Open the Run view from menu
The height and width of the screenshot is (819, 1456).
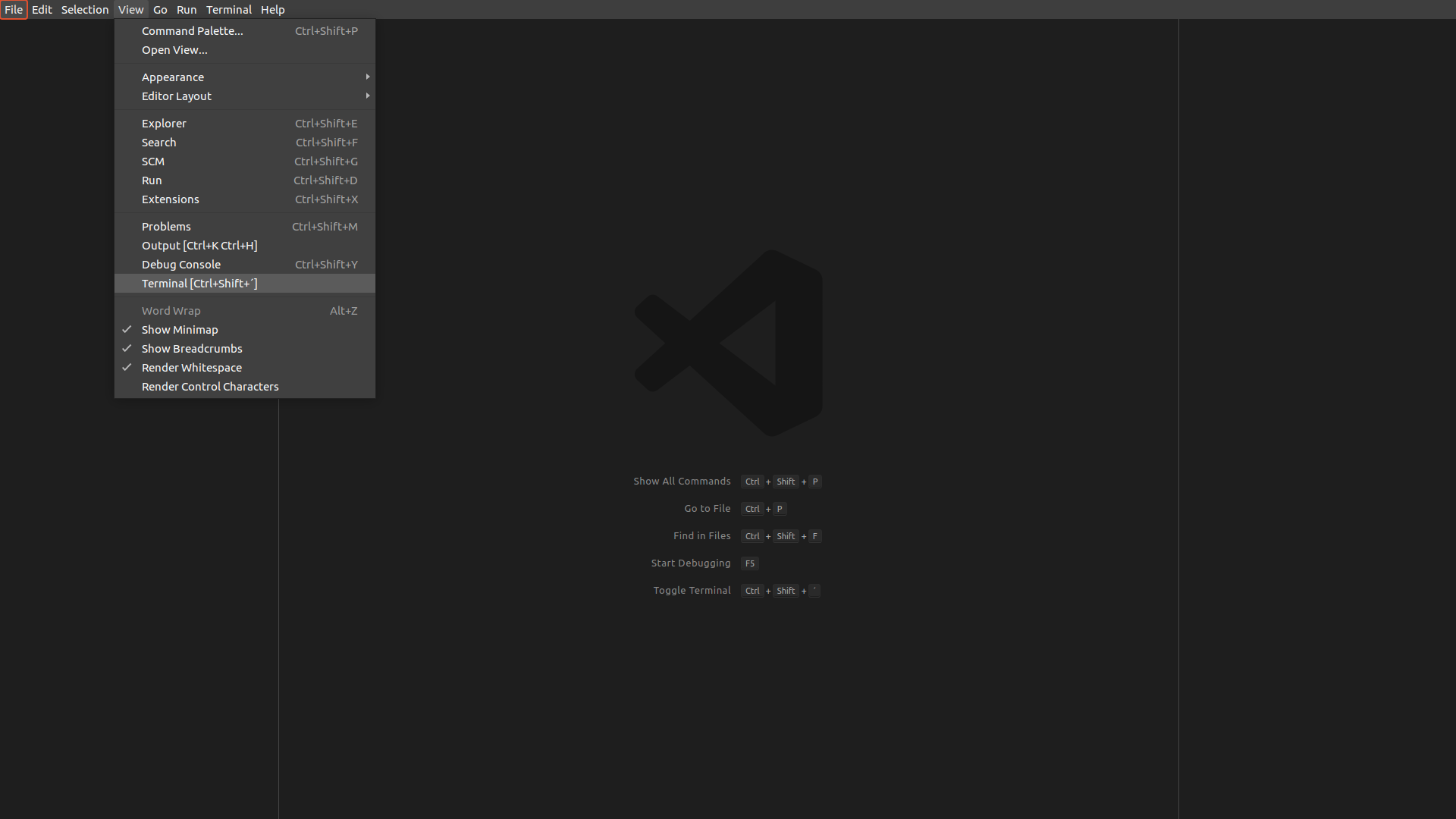[x=152, y=180]
